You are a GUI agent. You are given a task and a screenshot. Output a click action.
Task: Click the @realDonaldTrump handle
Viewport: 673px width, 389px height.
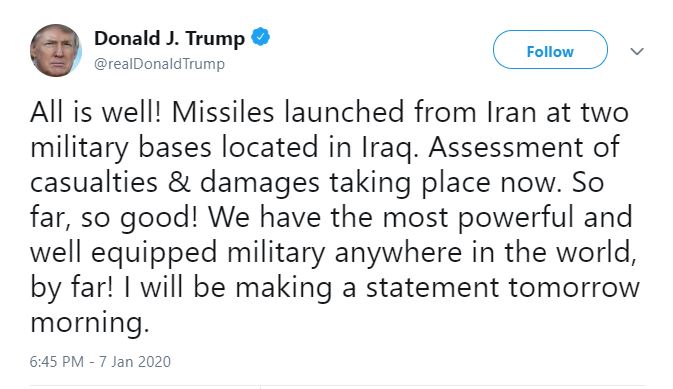click(159, 64)
